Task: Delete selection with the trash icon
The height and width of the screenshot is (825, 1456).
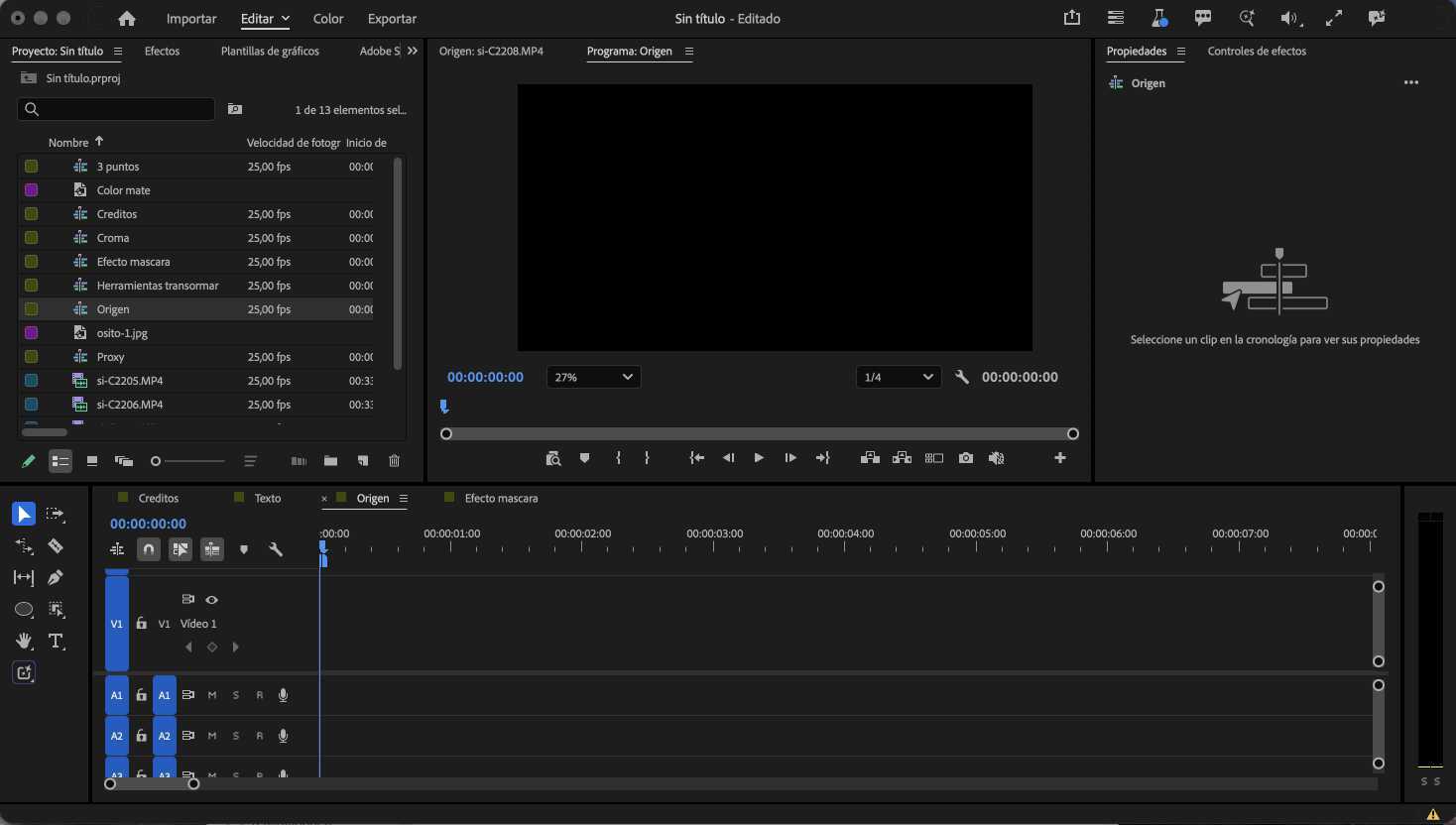Action: [x=394, y=461]
